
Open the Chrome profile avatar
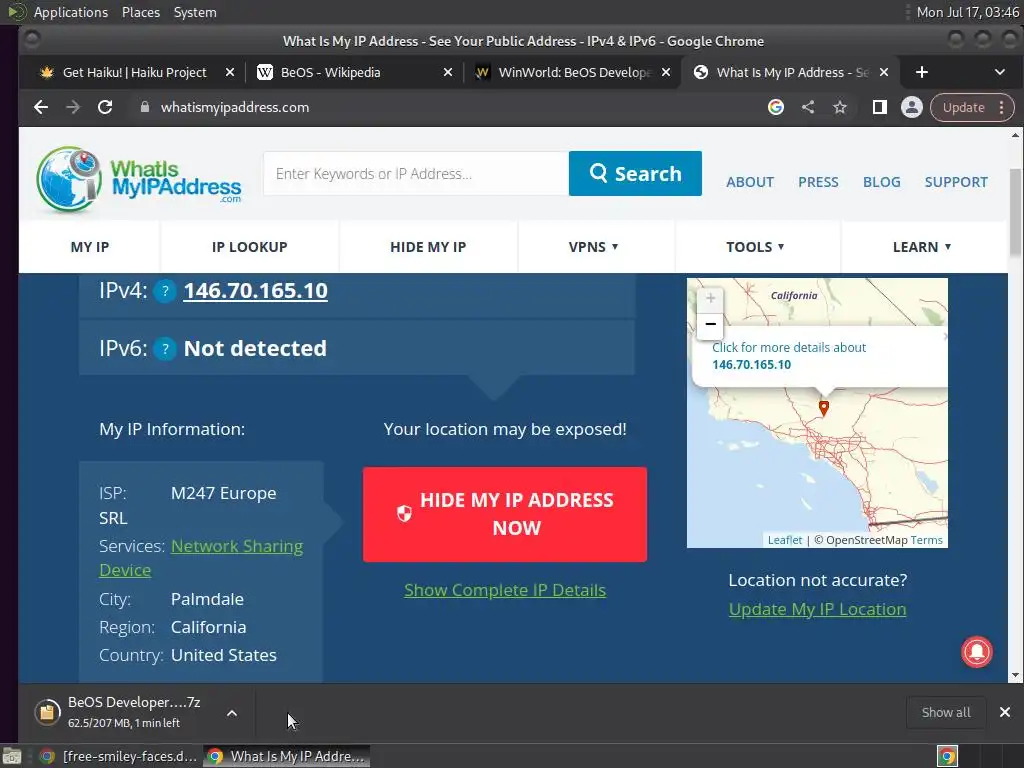[x=912, y=107]
